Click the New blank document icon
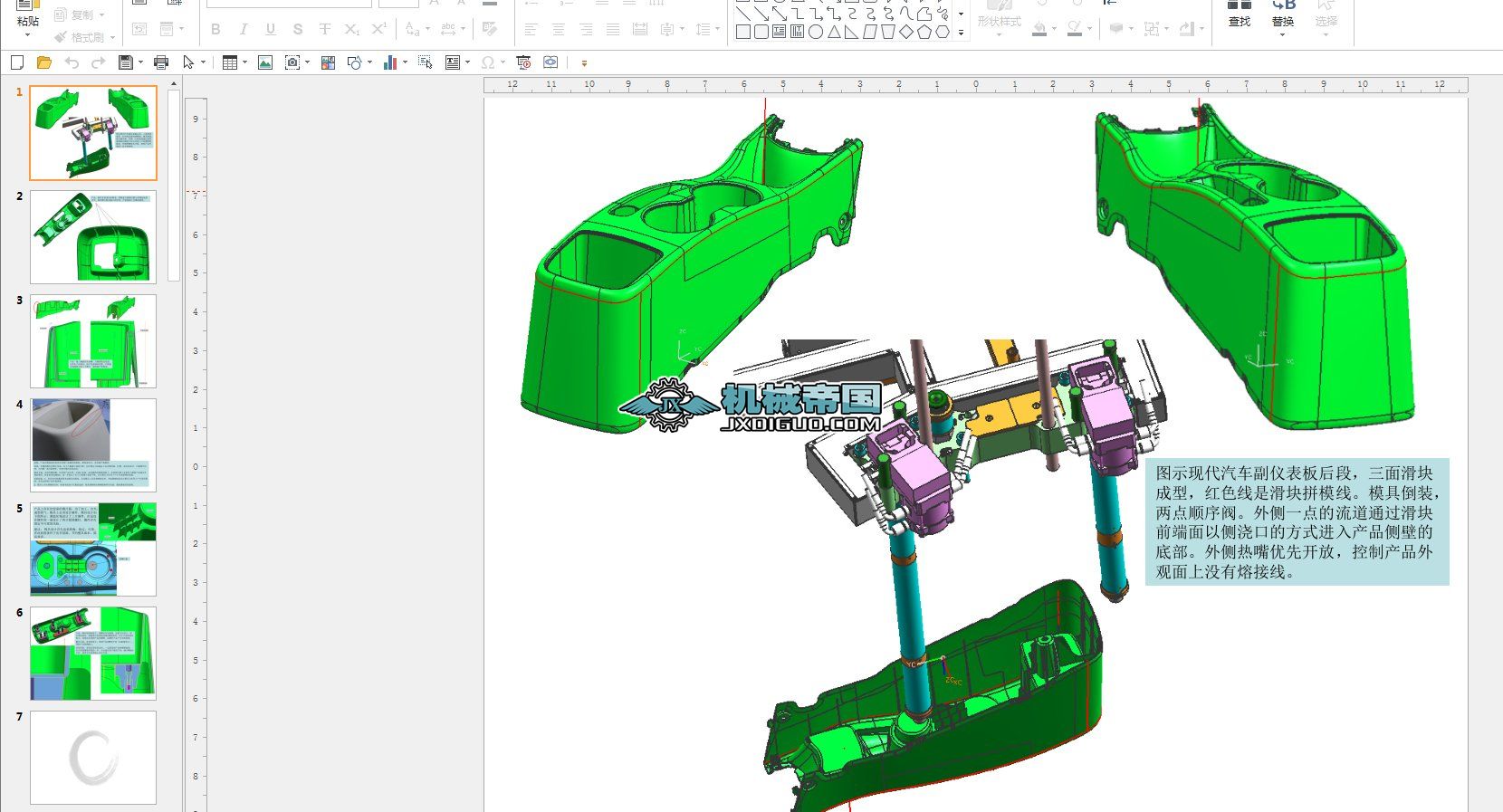Screen dimensions: 1503x812 click(17, 62)
